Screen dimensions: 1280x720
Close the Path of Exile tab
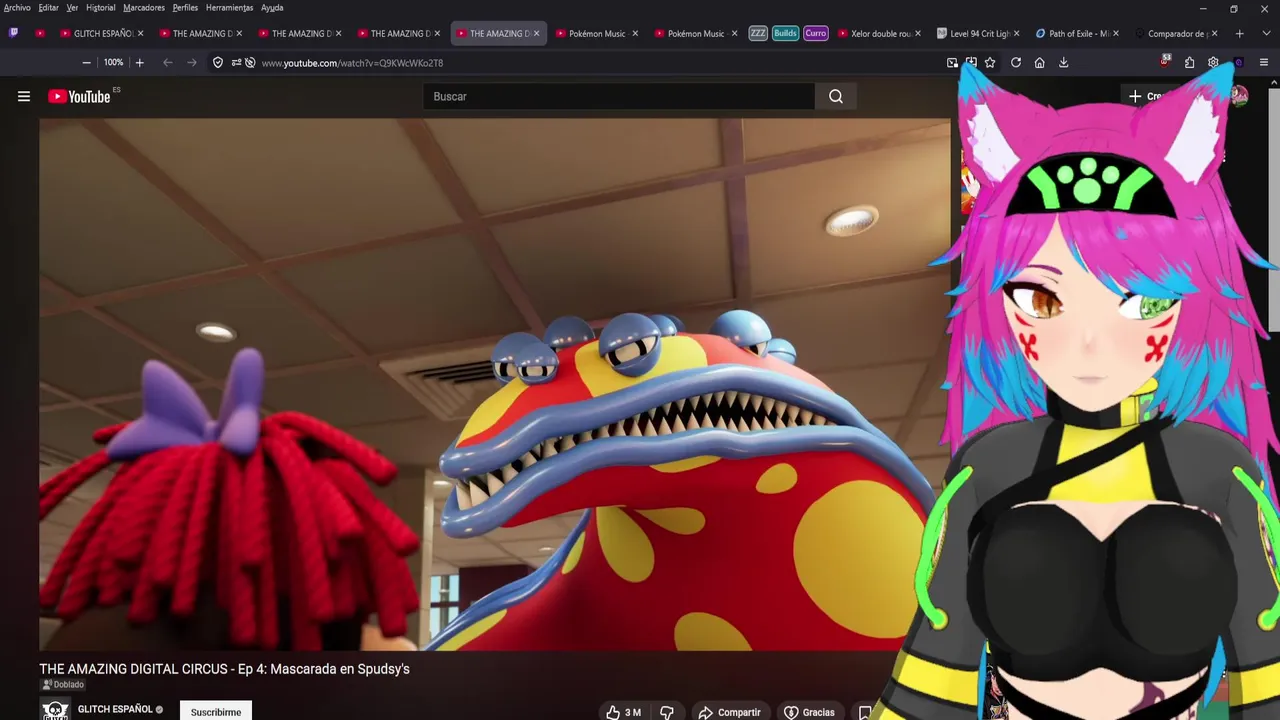point(1116,33)
